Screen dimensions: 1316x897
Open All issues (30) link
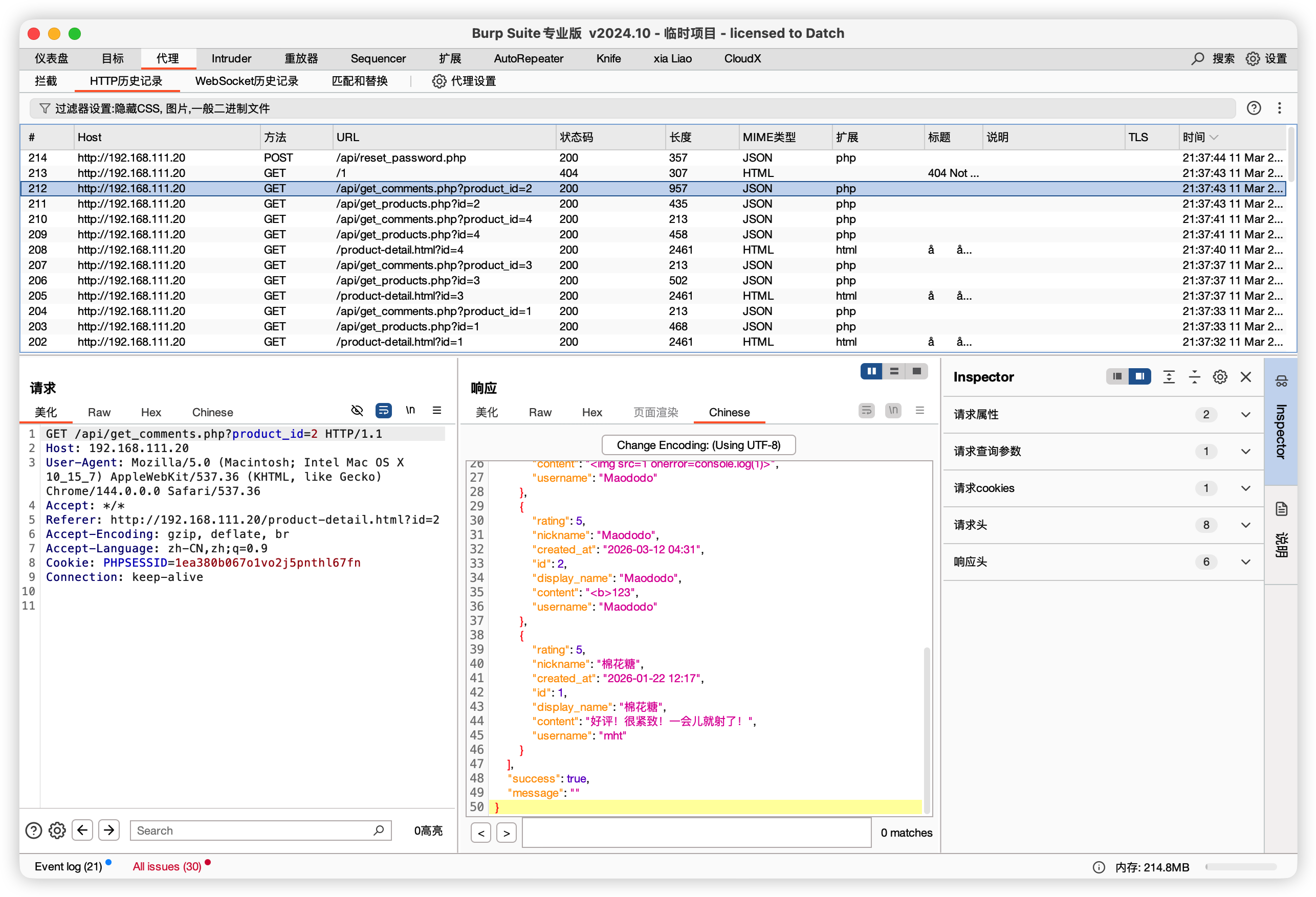pos(167,866)
